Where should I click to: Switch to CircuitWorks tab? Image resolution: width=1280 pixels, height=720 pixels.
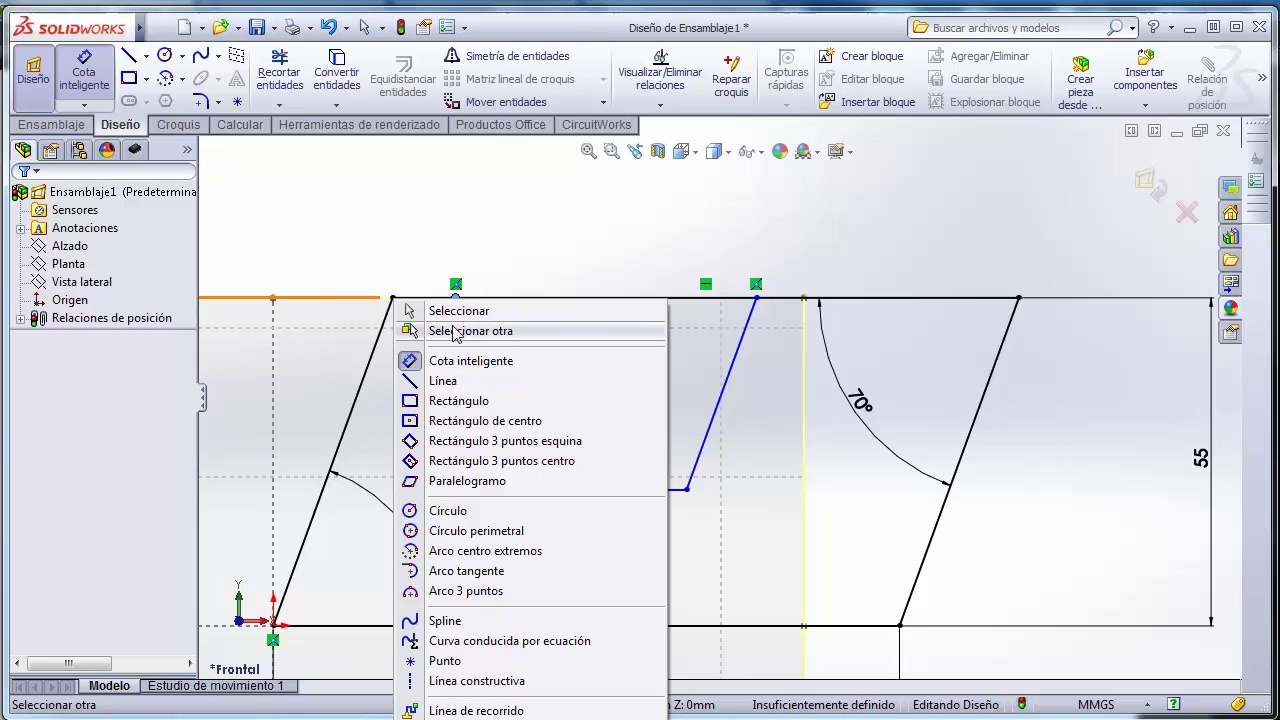(597, 125)
